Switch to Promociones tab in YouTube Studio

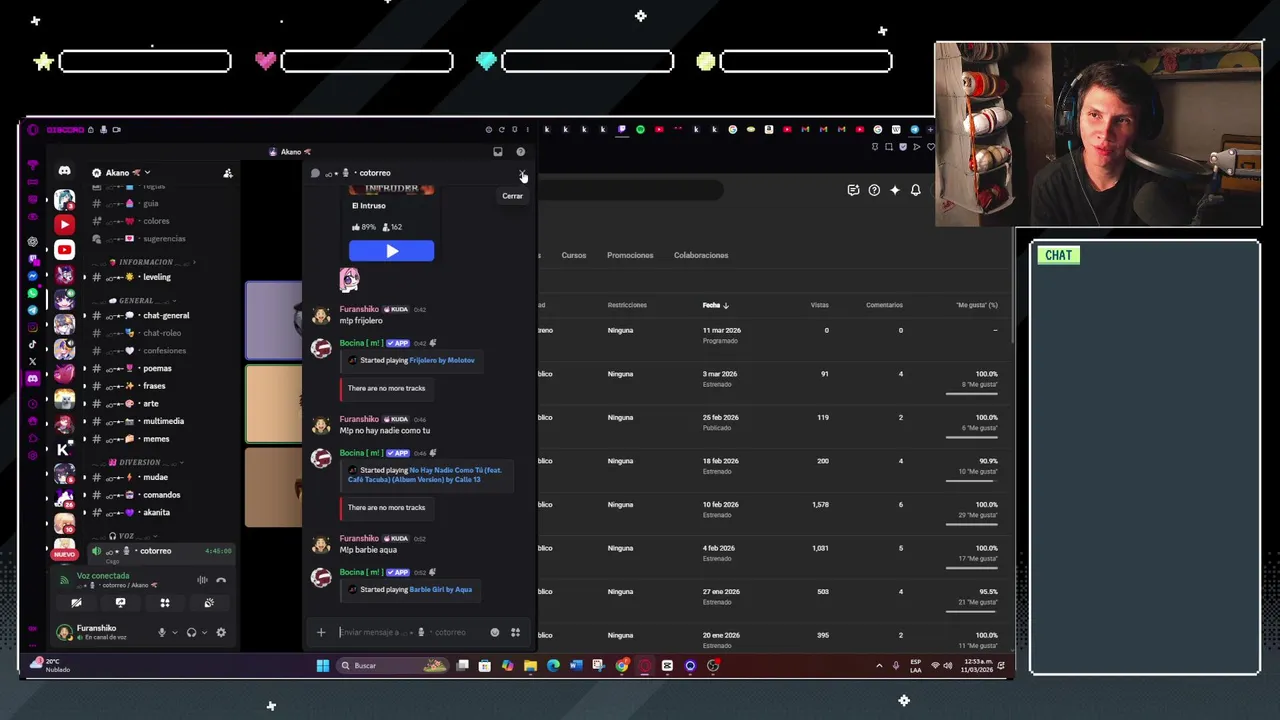click(x=630, y=255)
